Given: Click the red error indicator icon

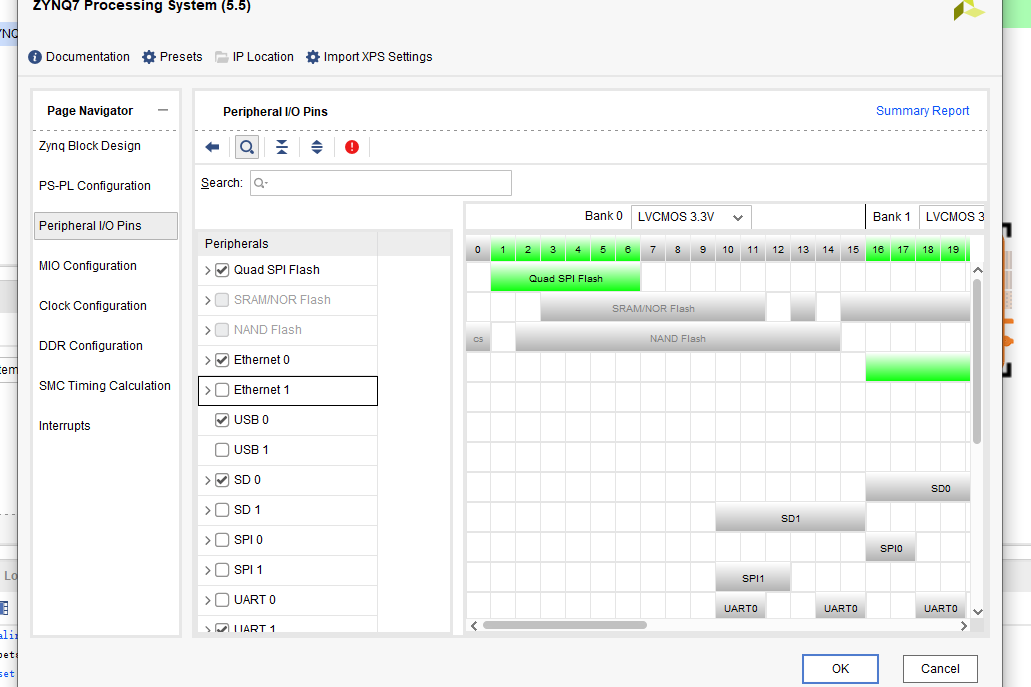Looking at the screenshot, I should click(x=352, y=147).
